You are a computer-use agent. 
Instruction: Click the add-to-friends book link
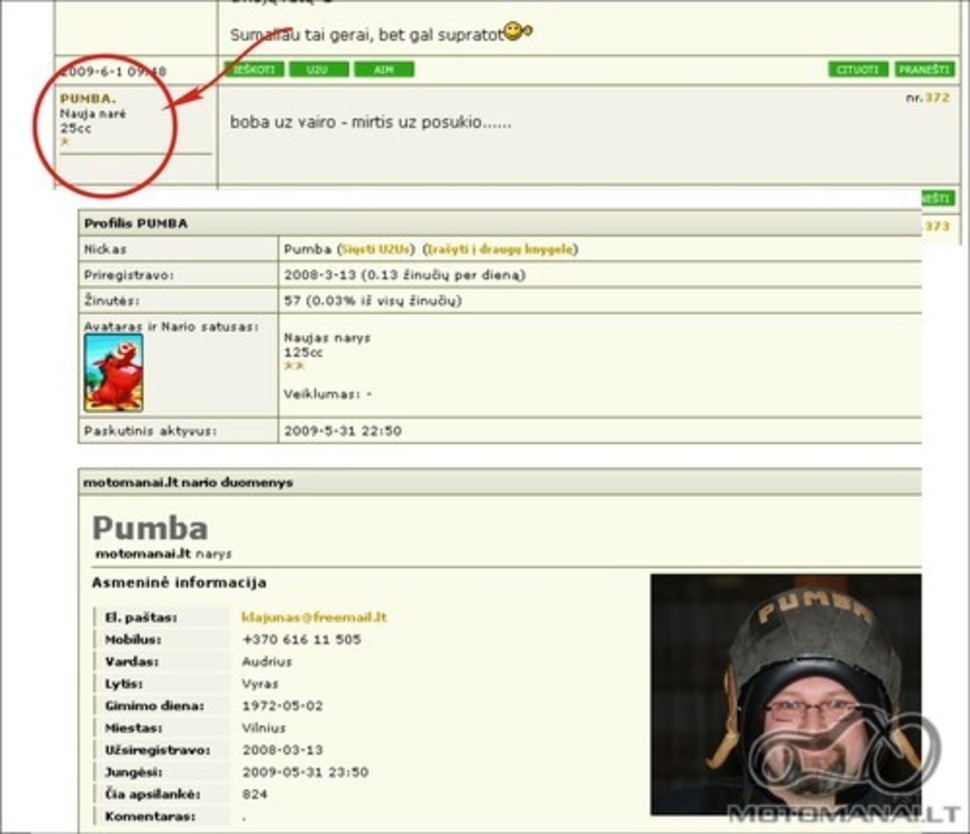(x=500, y=249)
